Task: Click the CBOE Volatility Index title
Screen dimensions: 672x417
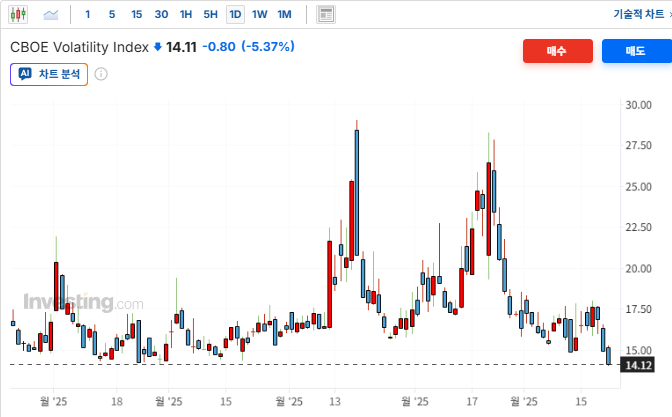Action: point(79,47)
